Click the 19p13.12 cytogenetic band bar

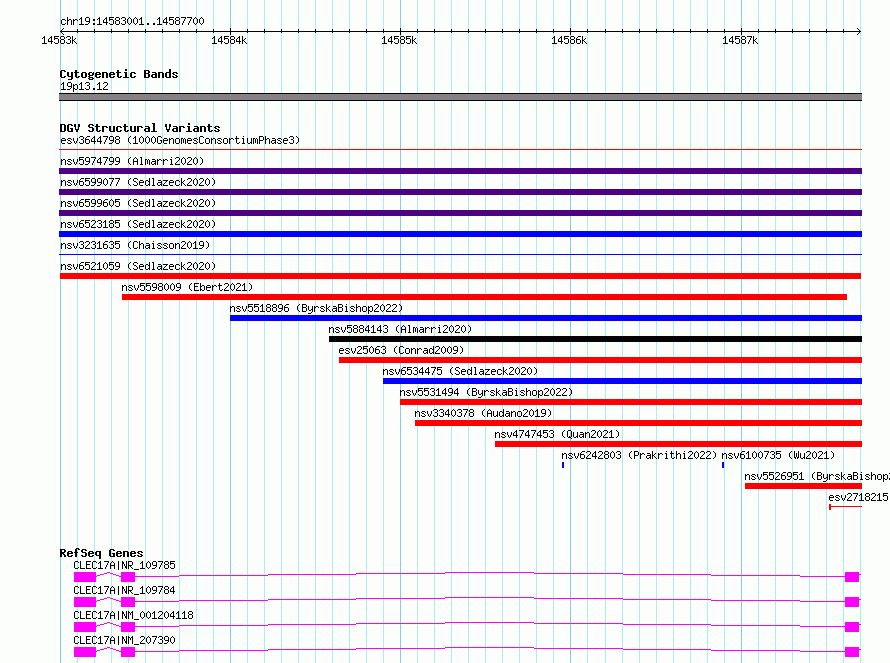tap(460, 97)
